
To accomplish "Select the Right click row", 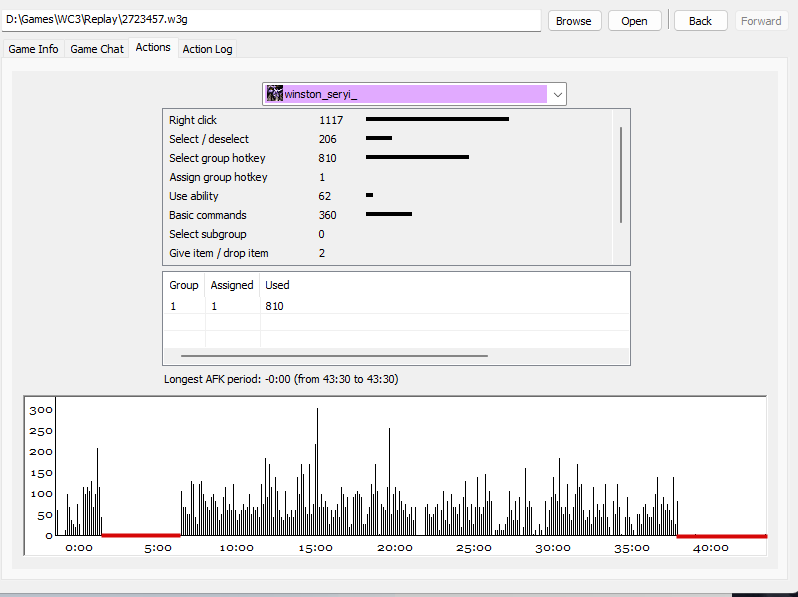I will click(388, 120).
